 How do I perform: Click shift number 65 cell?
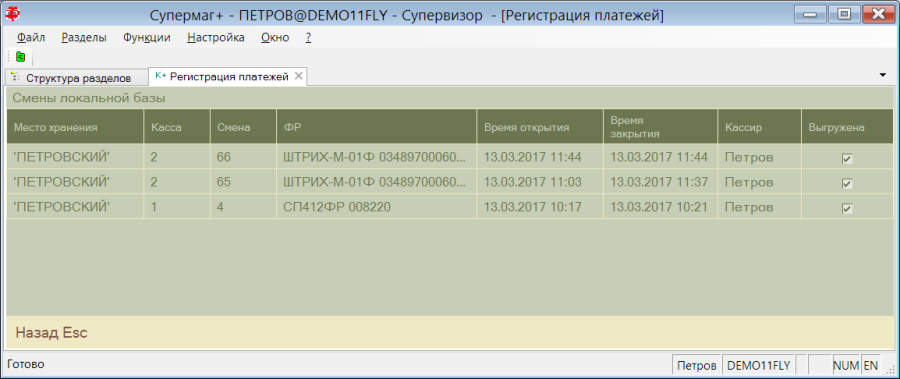(x=243, y=182)
